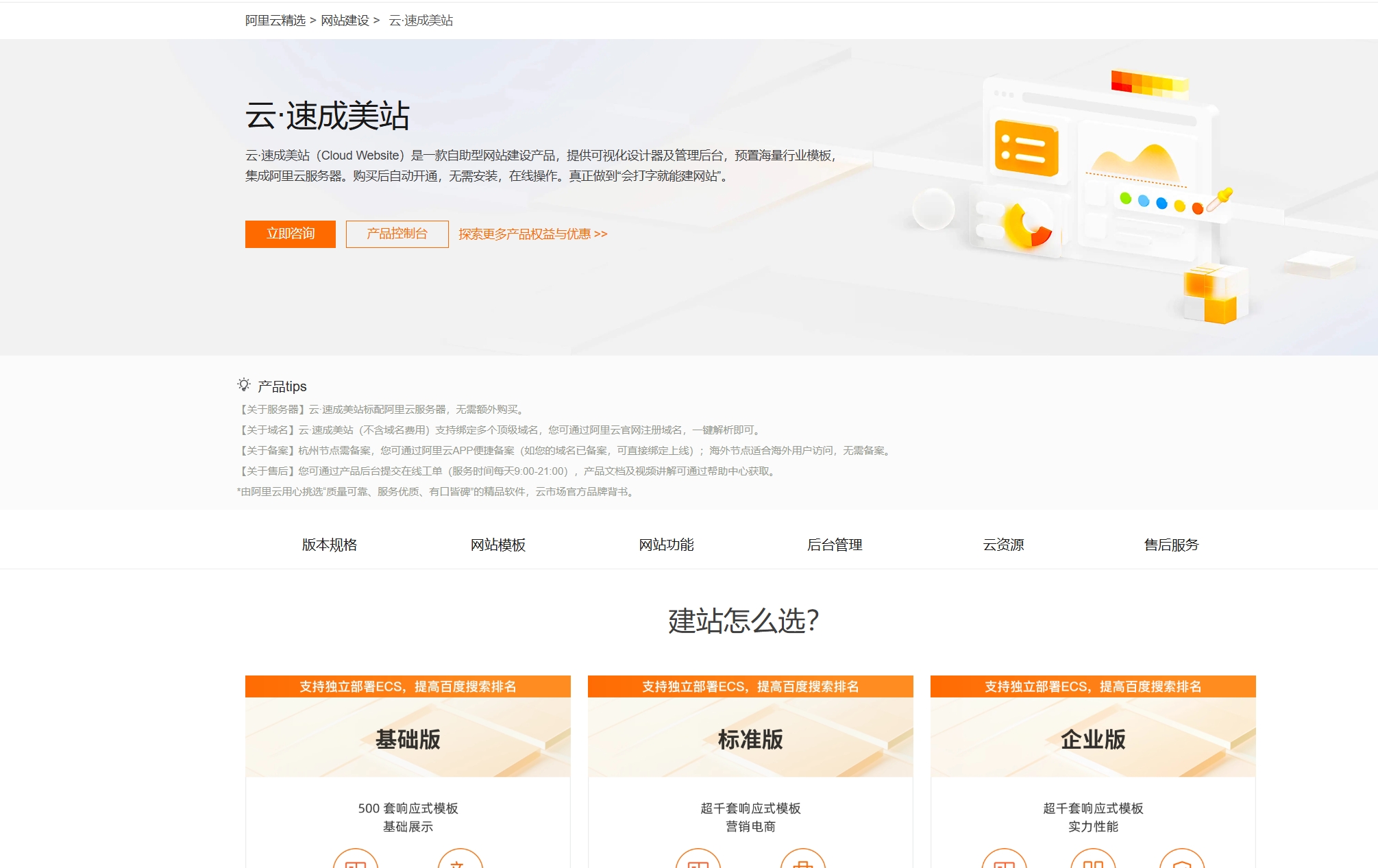This screenshot has width=1378, height=868.
Task: Click the 产品tips heading text
Action: click(x=282, y=386)
